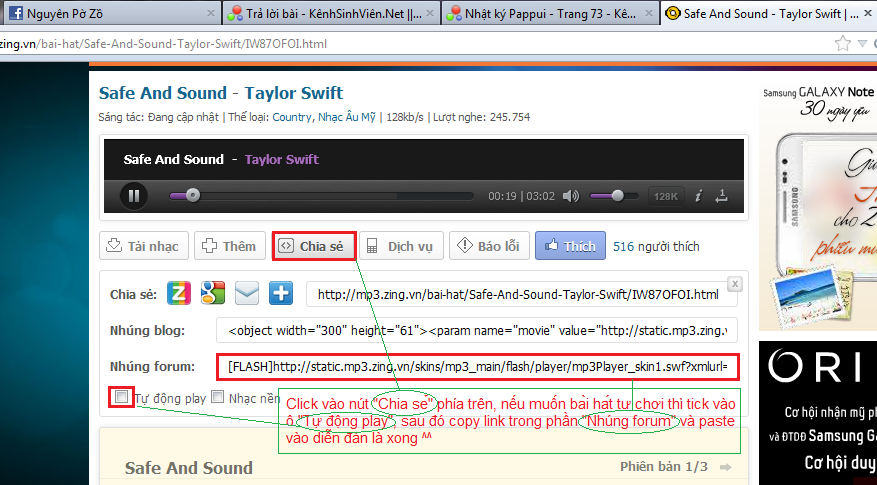Click the Samsung Galaxy Note advertisement
Image resolution: width=877 pixels, height=485 pixels.
click(818, 207)
